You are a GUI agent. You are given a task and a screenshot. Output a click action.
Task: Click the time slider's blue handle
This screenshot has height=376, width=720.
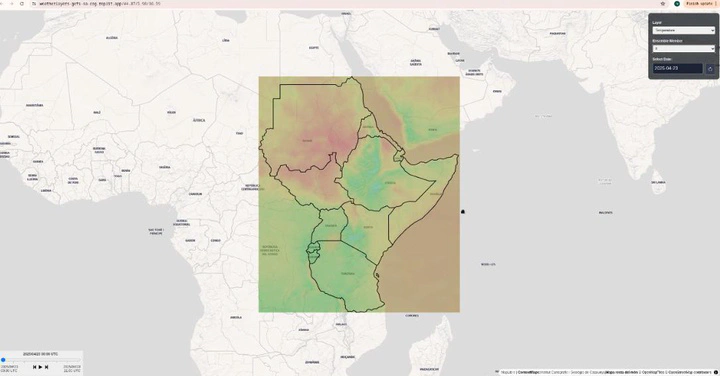(x=3, y=360)
